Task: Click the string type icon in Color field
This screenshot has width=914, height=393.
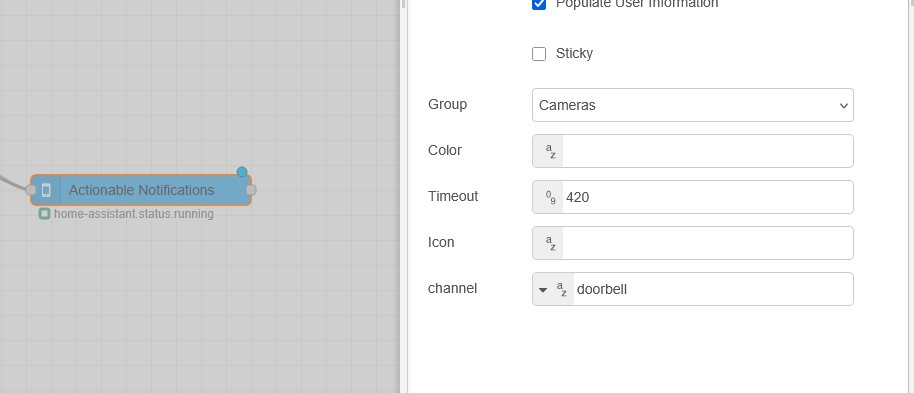Action: click(x=549, y=151)
